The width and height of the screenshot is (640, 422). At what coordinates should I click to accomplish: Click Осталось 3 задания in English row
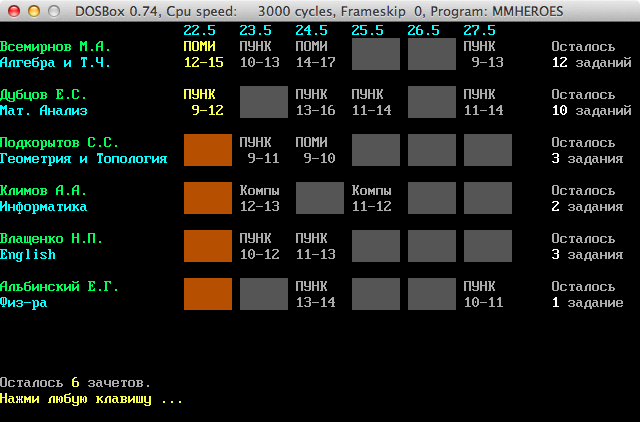[x=587, y=247]
